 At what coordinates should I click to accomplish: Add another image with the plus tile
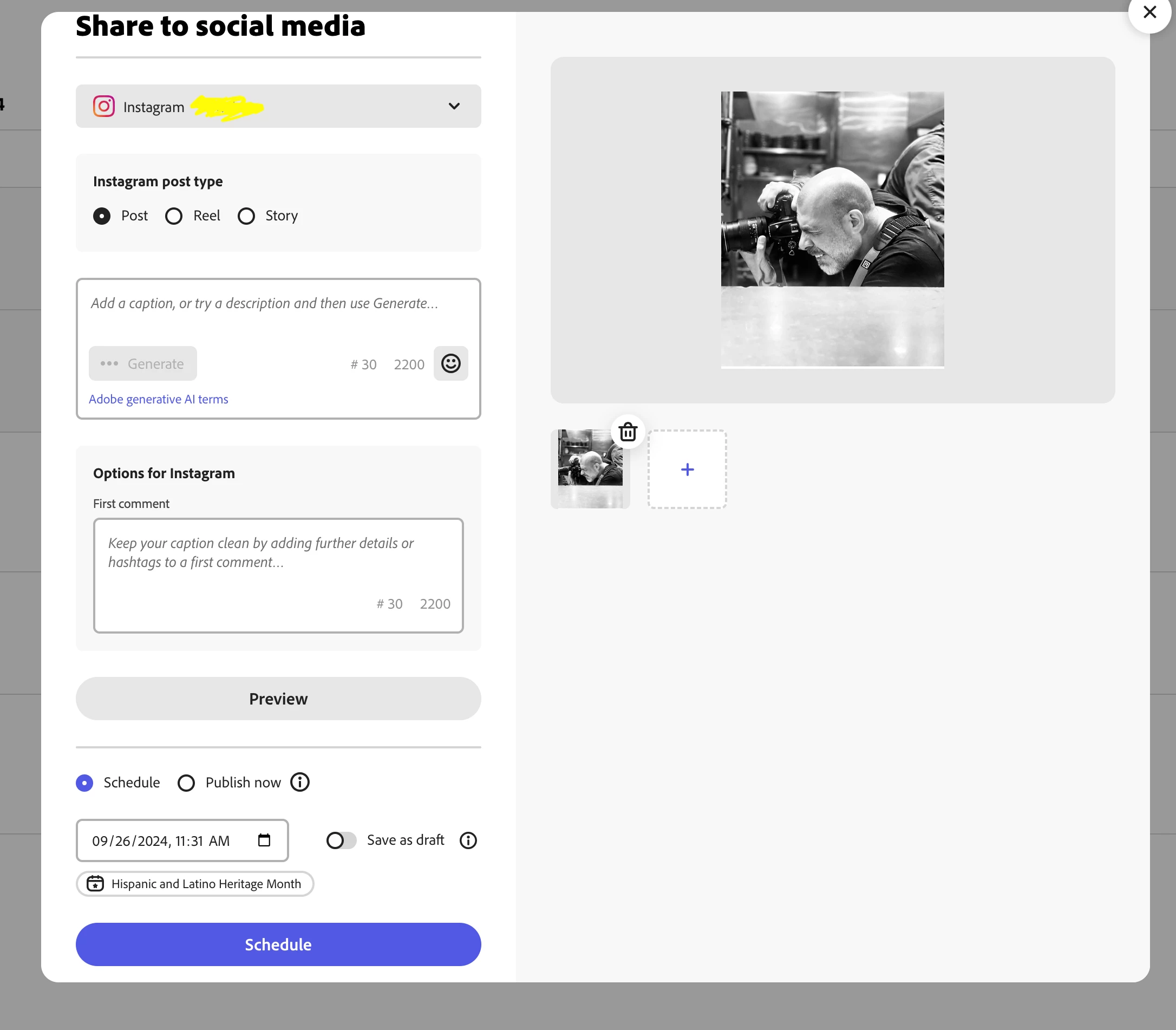[687, 469]
